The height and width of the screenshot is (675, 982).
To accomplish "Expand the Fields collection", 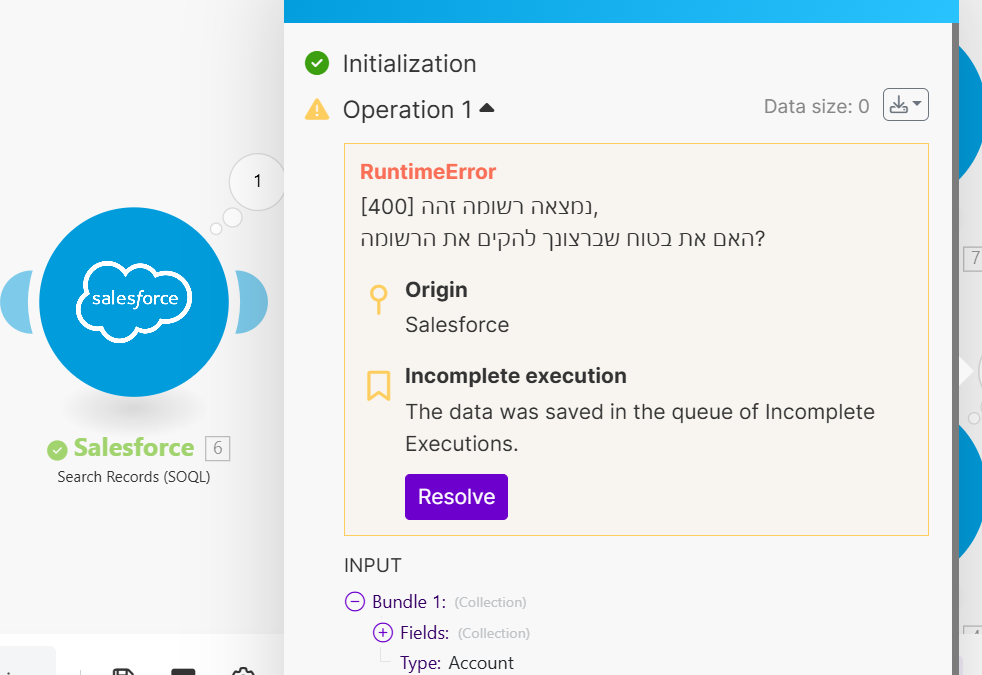I will [383, 632].
